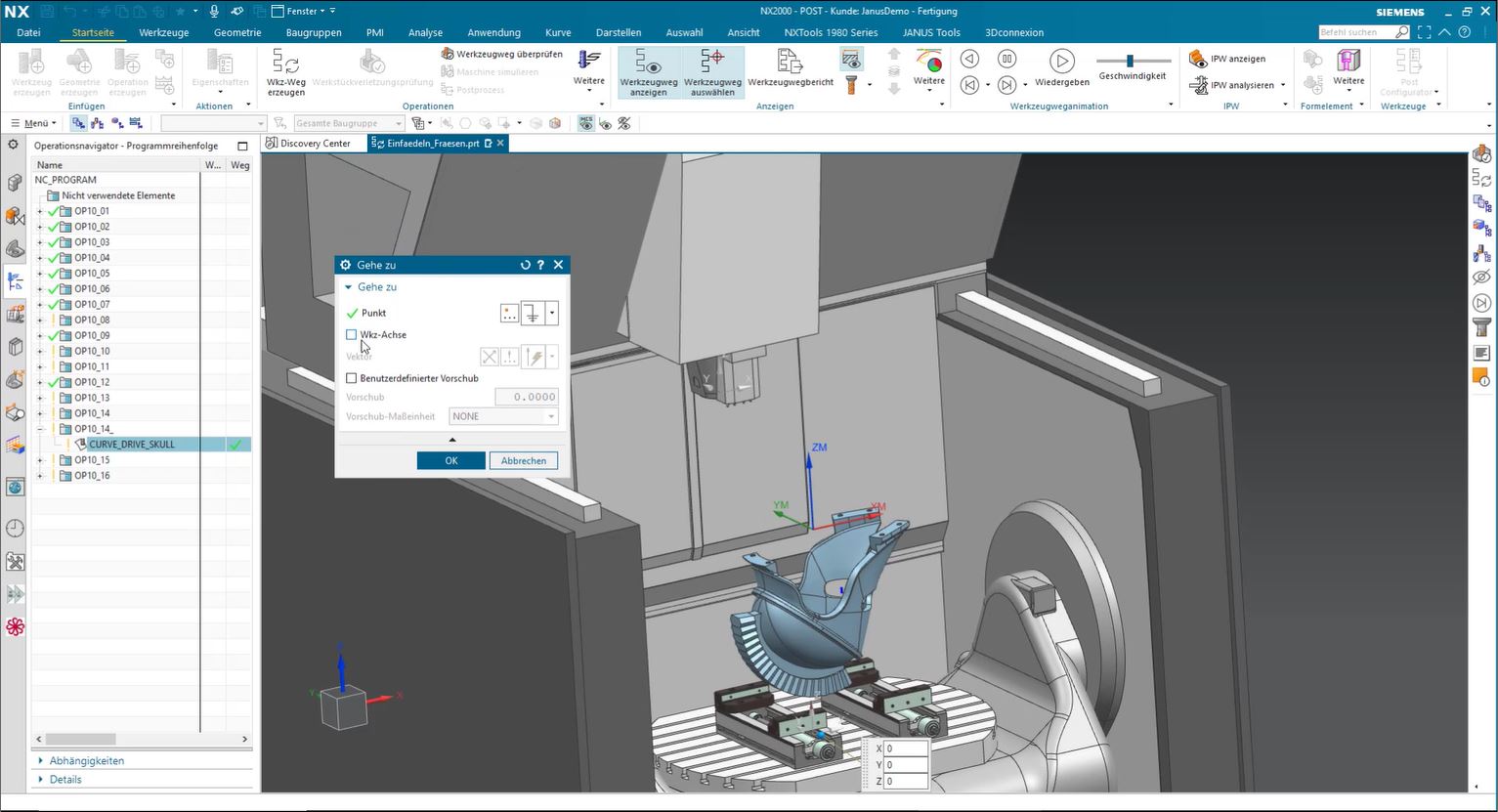Click Abbrechen in the Gehe zu dialog

pyautogui.click(x=524, y=460)
